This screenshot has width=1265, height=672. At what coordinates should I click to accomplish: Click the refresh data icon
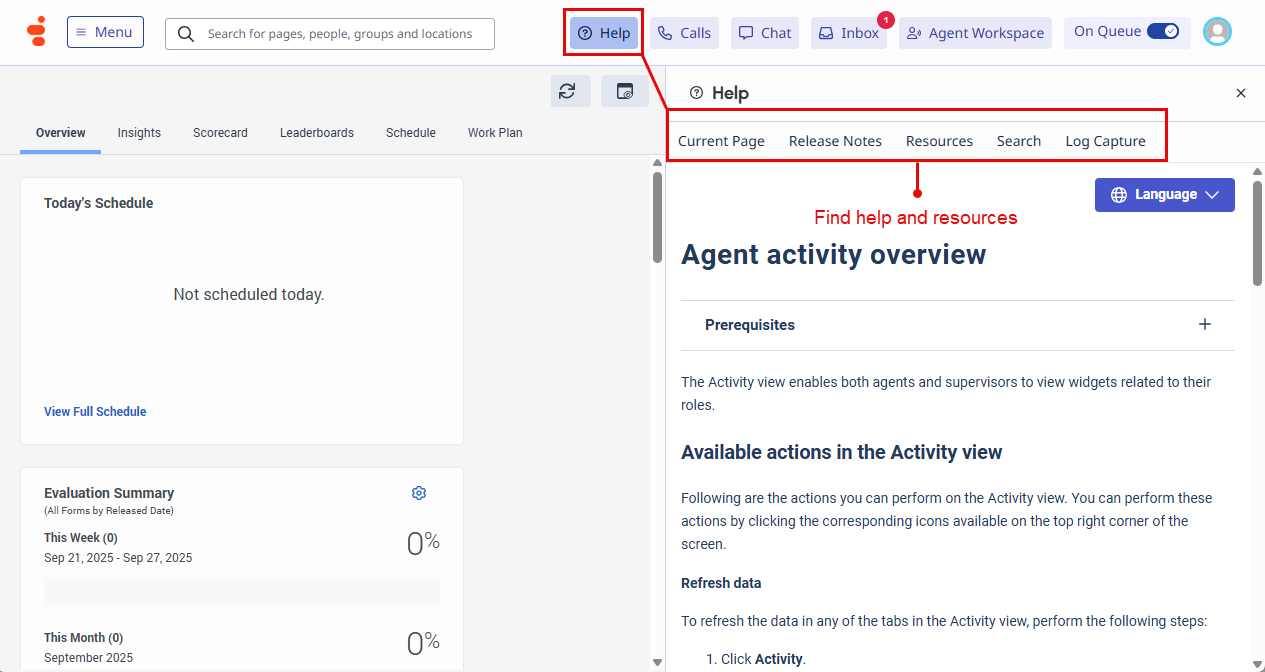point(567,91)
